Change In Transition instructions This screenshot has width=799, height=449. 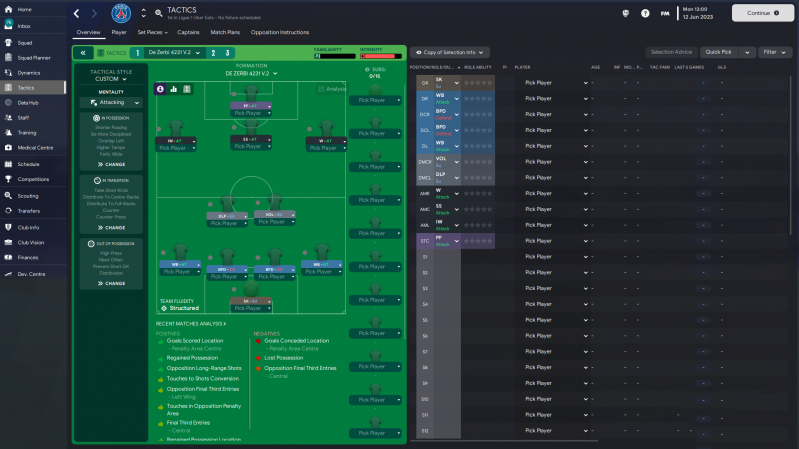point(111,228)
